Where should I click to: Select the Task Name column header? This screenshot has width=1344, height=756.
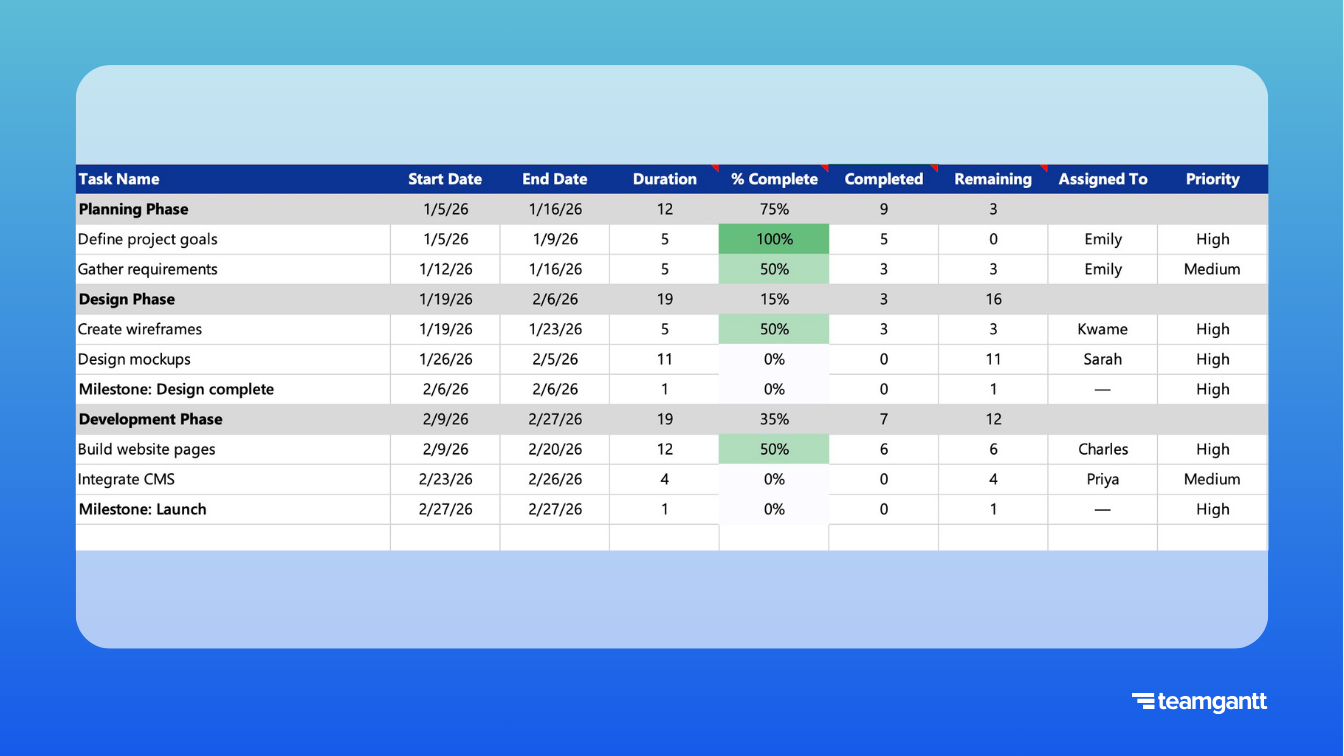(x=119, y=179)
